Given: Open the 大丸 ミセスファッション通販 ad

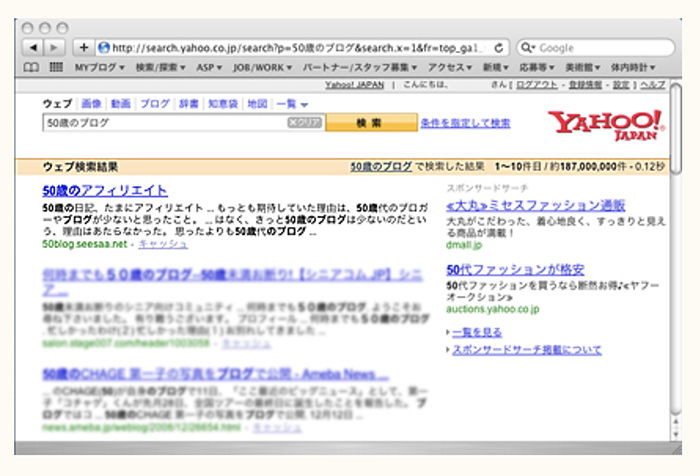Looking at the screenshot, I should click(x=536, y=205).
